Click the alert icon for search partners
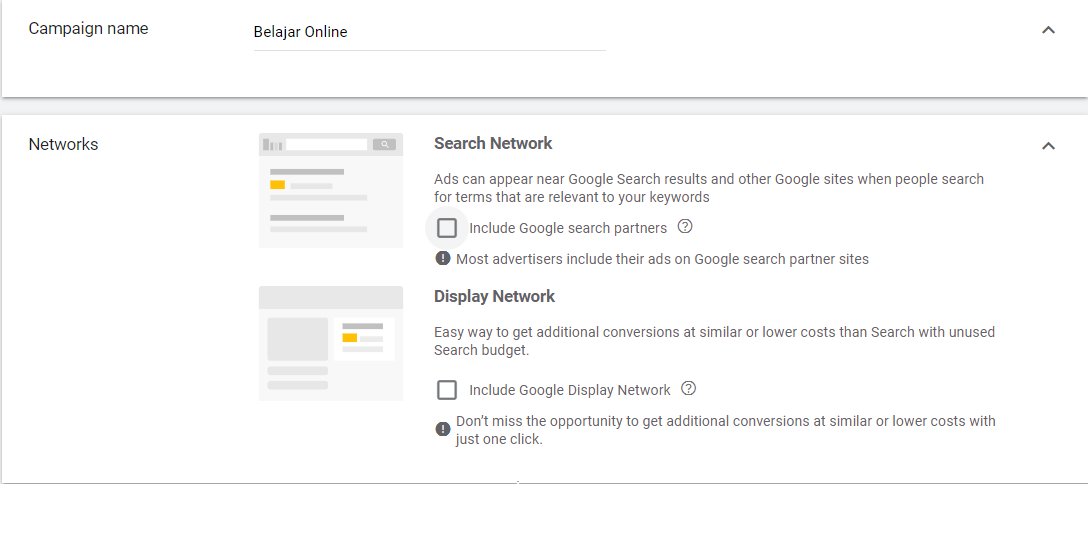1088x558 pixels. tap(443, 258)
